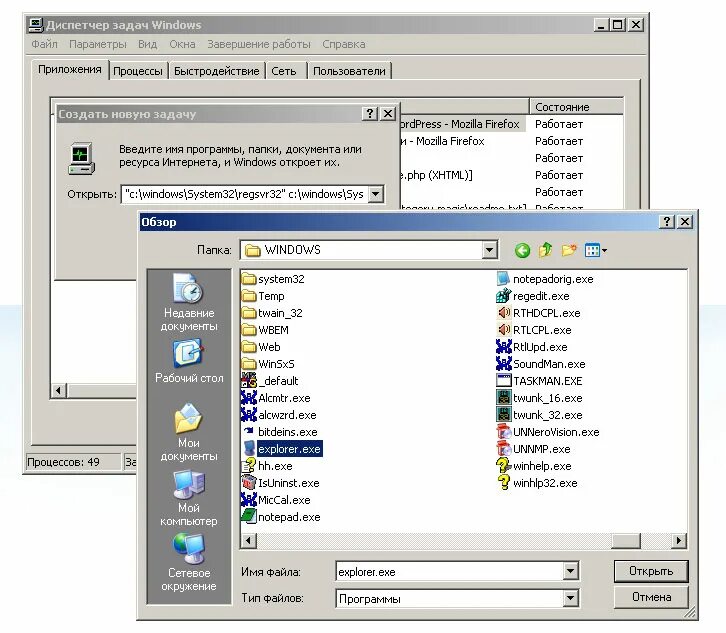
Task: Select the WBEM folder icon
Action: pos(249,330)
